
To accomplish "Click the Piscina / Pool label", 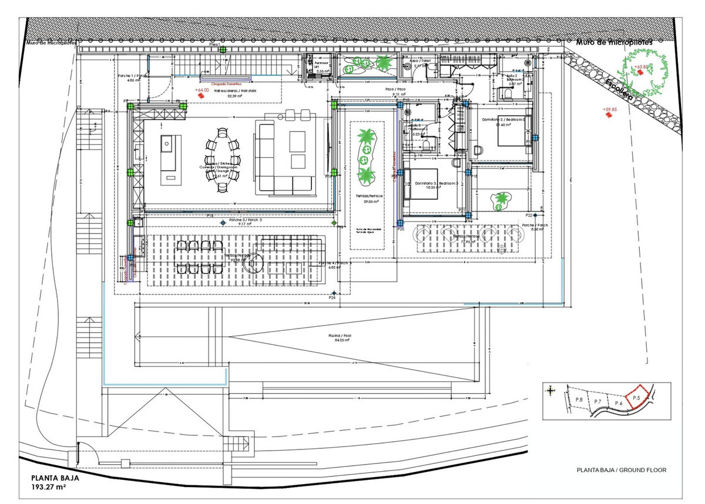I will 343,338.
